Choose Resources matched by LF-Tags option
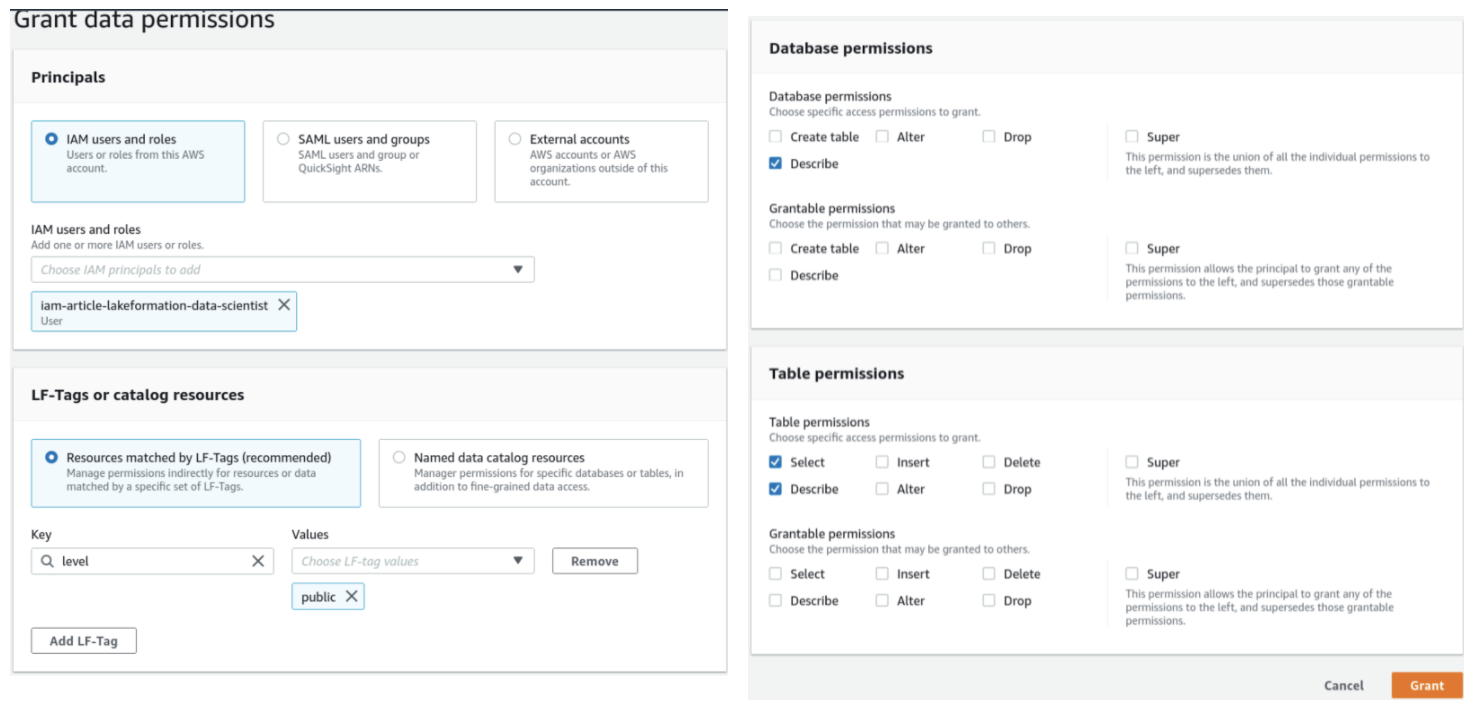Viewport: 1474px width, 723px height. tap(196, 473)
